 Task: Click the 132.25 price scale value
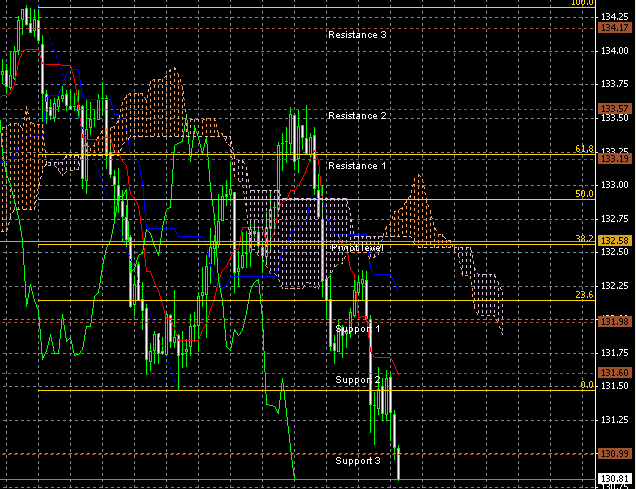[x=615, y=286]
